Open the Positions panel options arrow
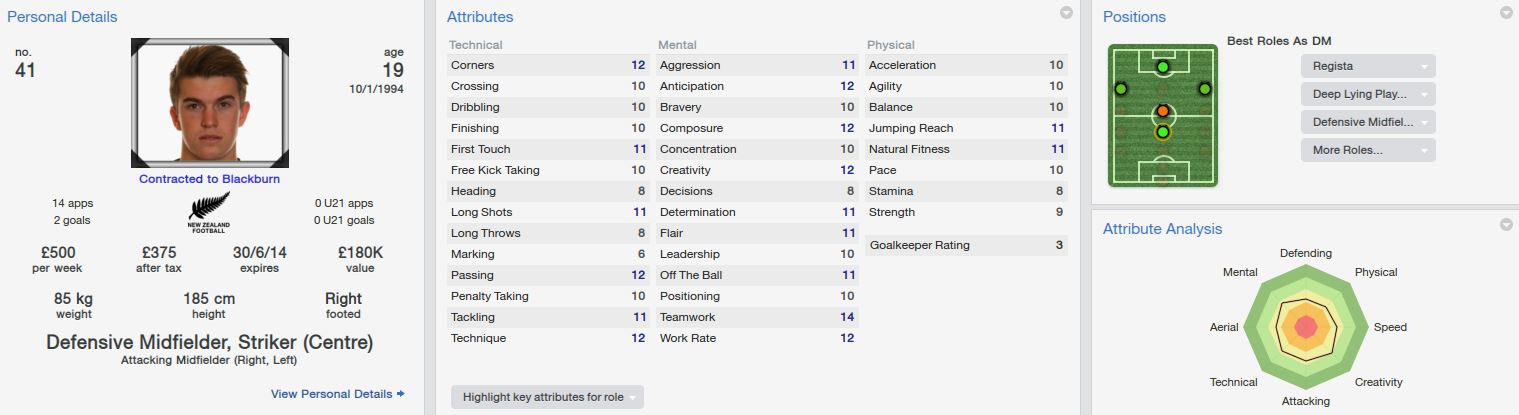 click(x=1506, y=13)
